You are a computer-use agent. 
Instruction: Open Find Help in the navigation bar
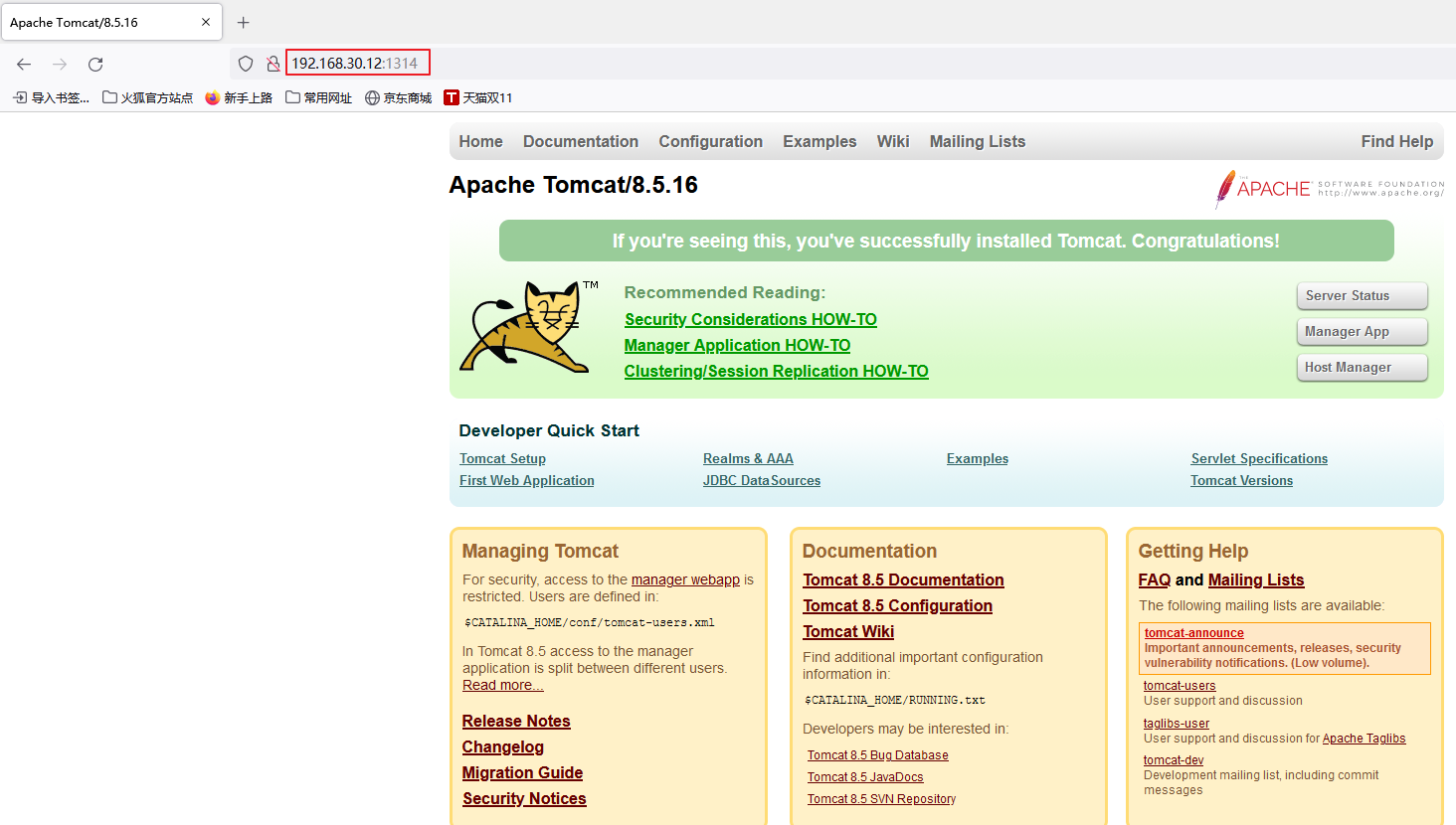point(1397,141)
